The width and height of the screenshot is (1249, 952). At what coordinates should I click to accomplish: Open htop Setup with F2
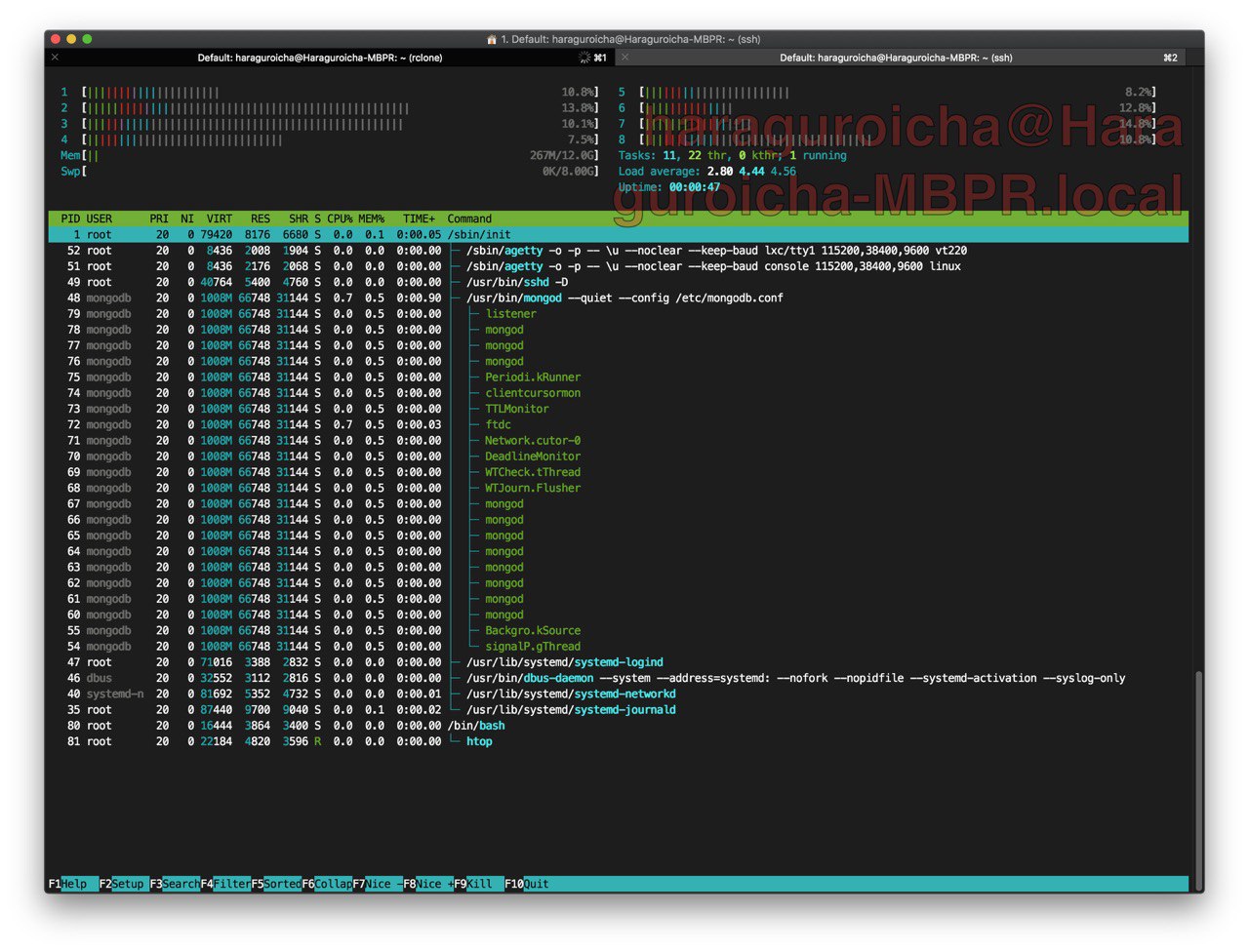124,884
